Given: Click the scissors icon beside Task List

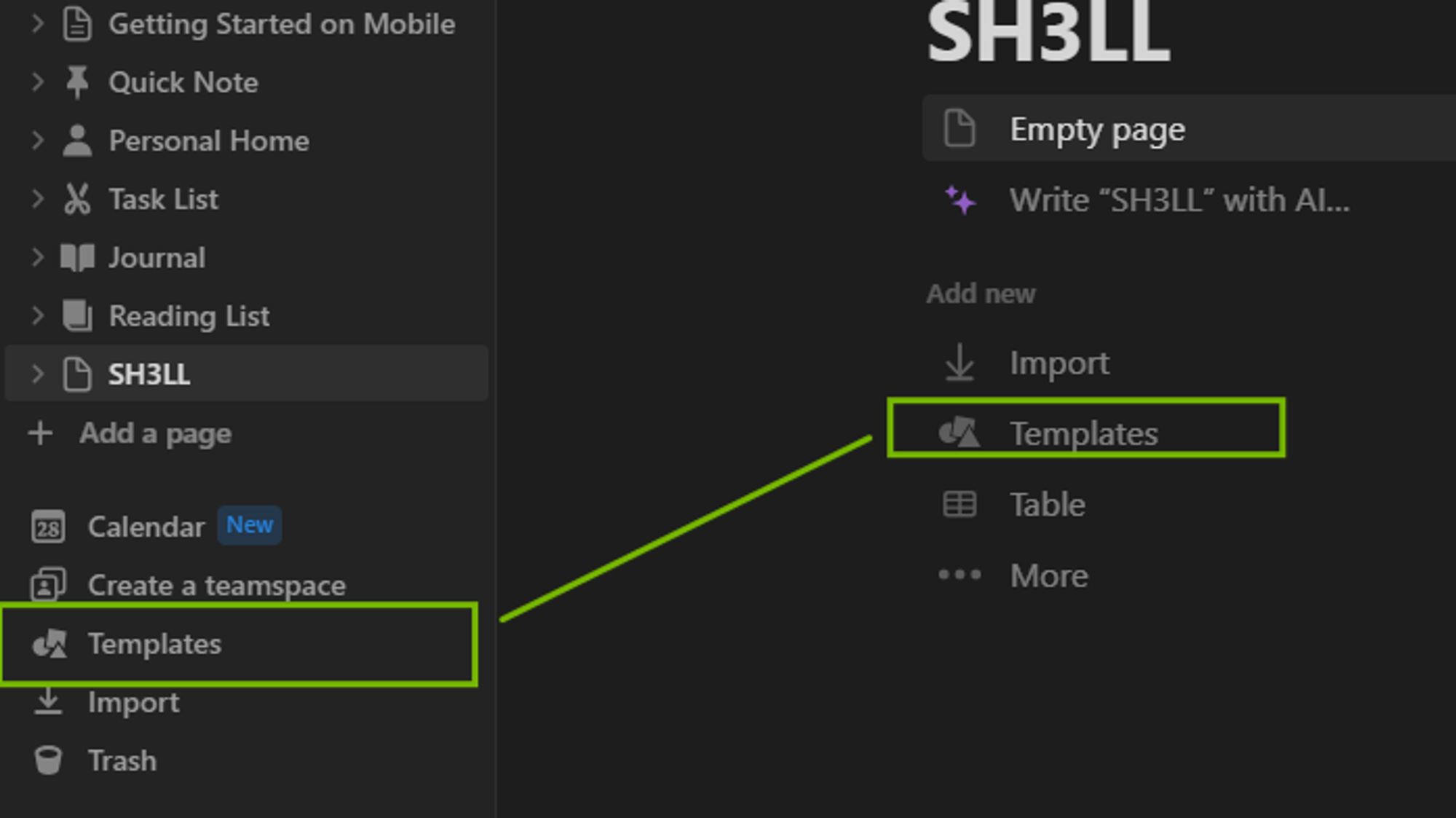Looking at the screenshot, I should pos(77,199).
